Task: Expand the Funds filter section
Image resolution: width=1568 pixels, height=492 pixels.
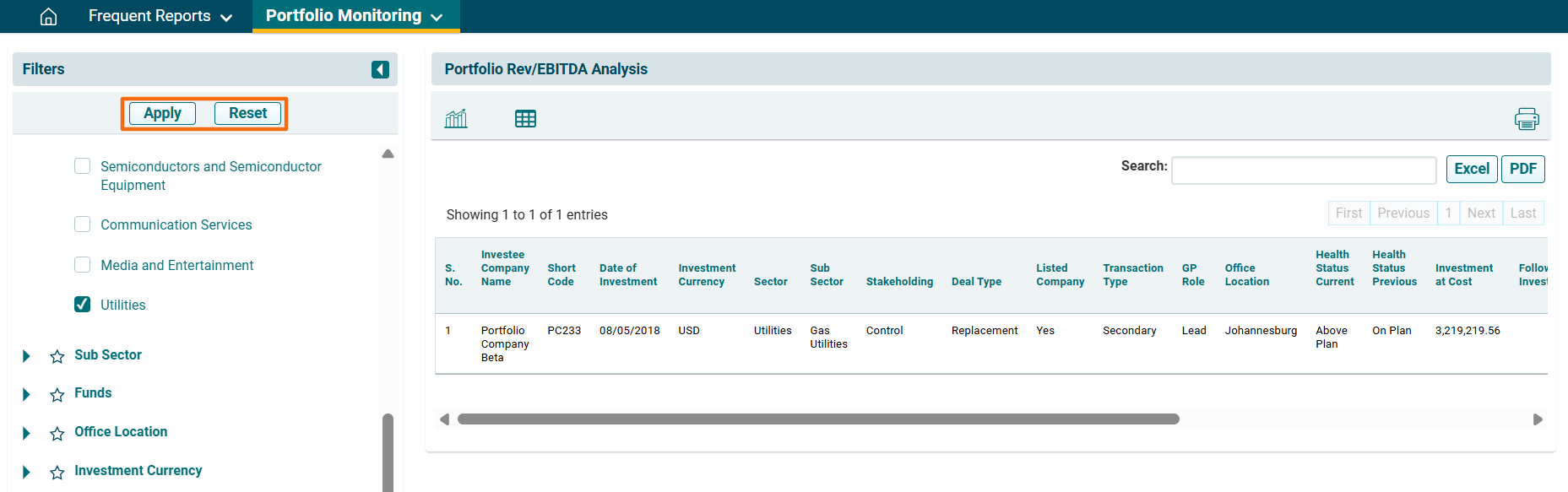Action: click(26, 394)
